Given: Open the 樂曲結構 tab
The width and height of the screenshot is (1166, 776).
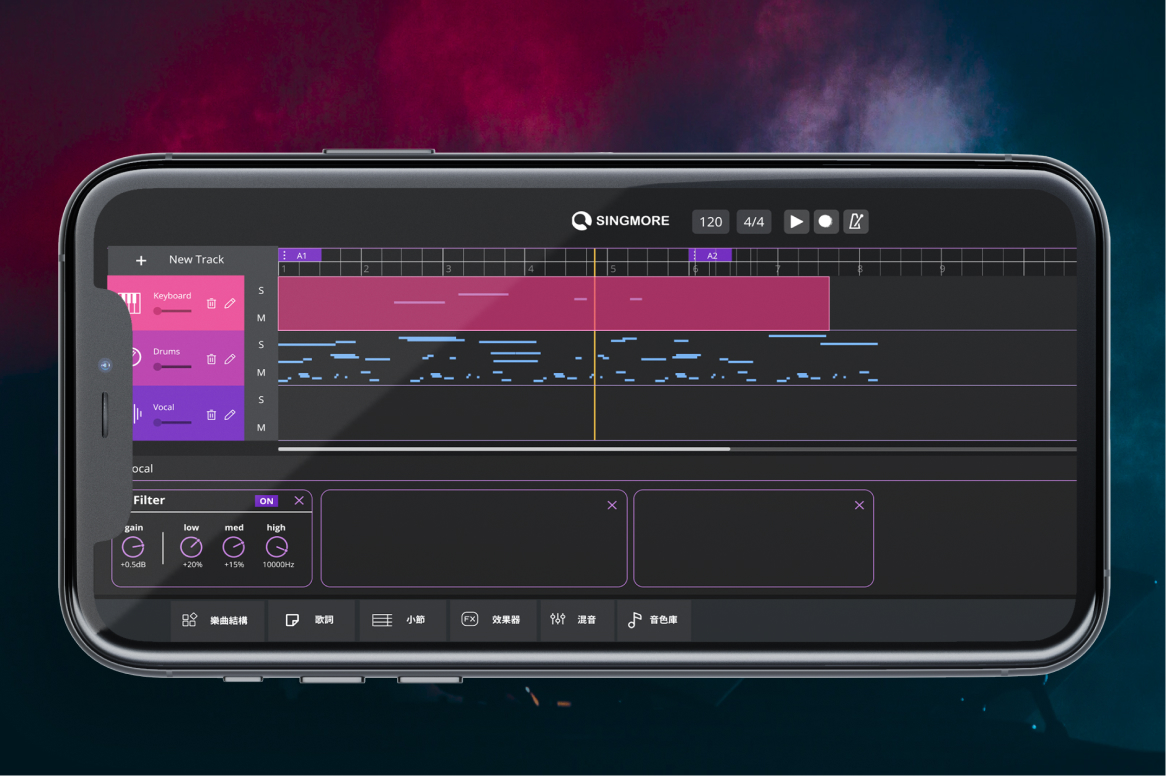Looking at the screenshot, I should [216, 620].
